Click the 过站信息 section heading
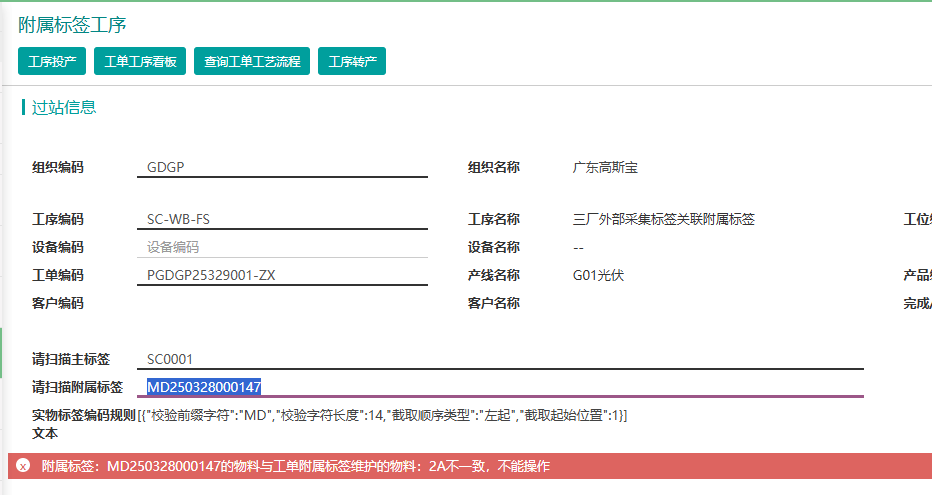The image size is (932, 495). [64, 108]
